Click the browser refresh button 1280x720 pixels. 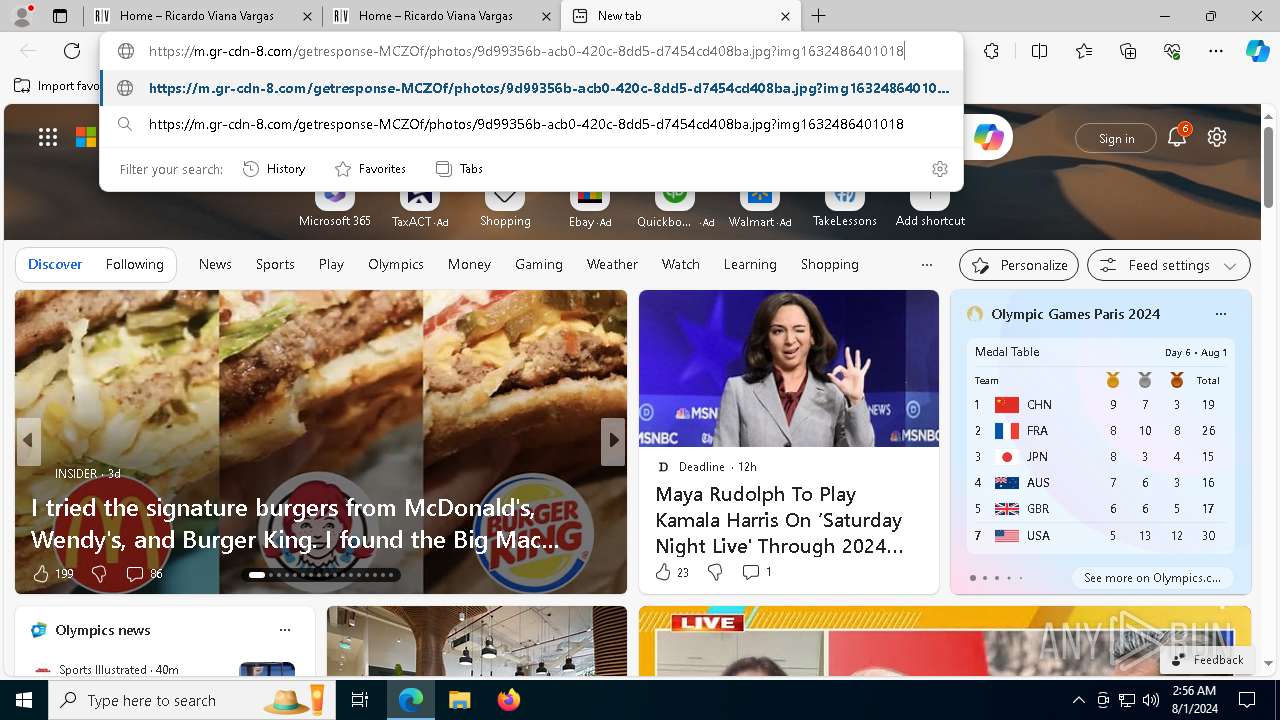click(x=72, y=51)
